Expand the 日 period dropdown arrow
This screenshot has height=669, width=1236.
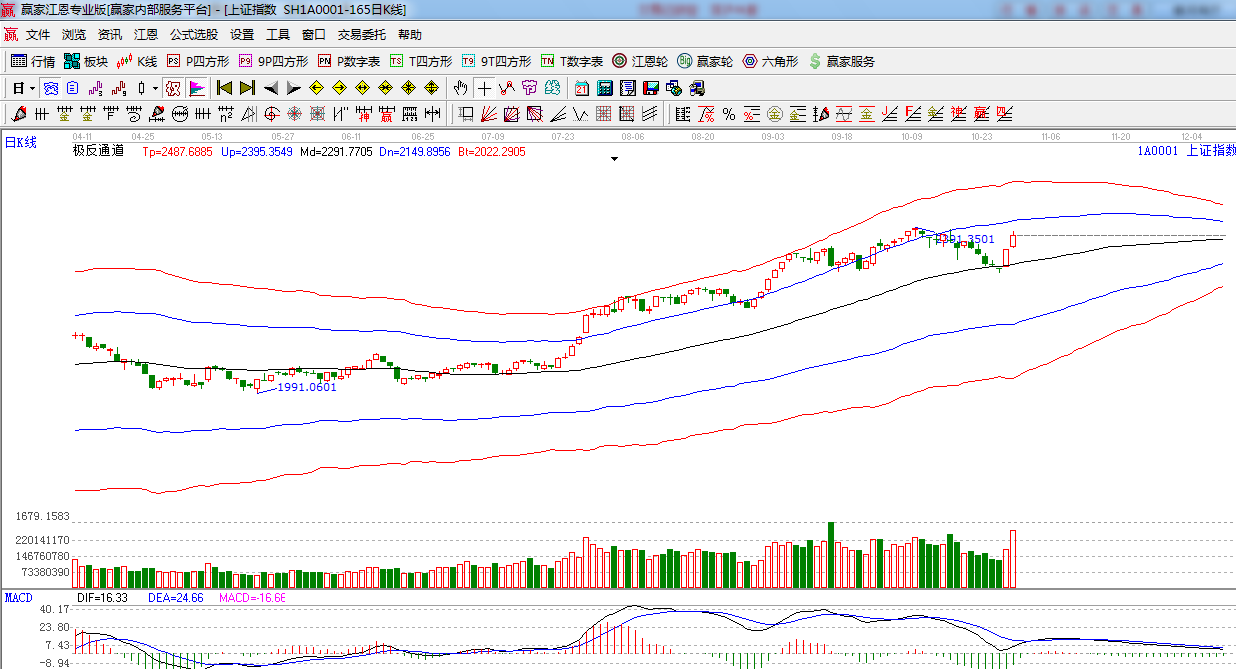point(31,87)
